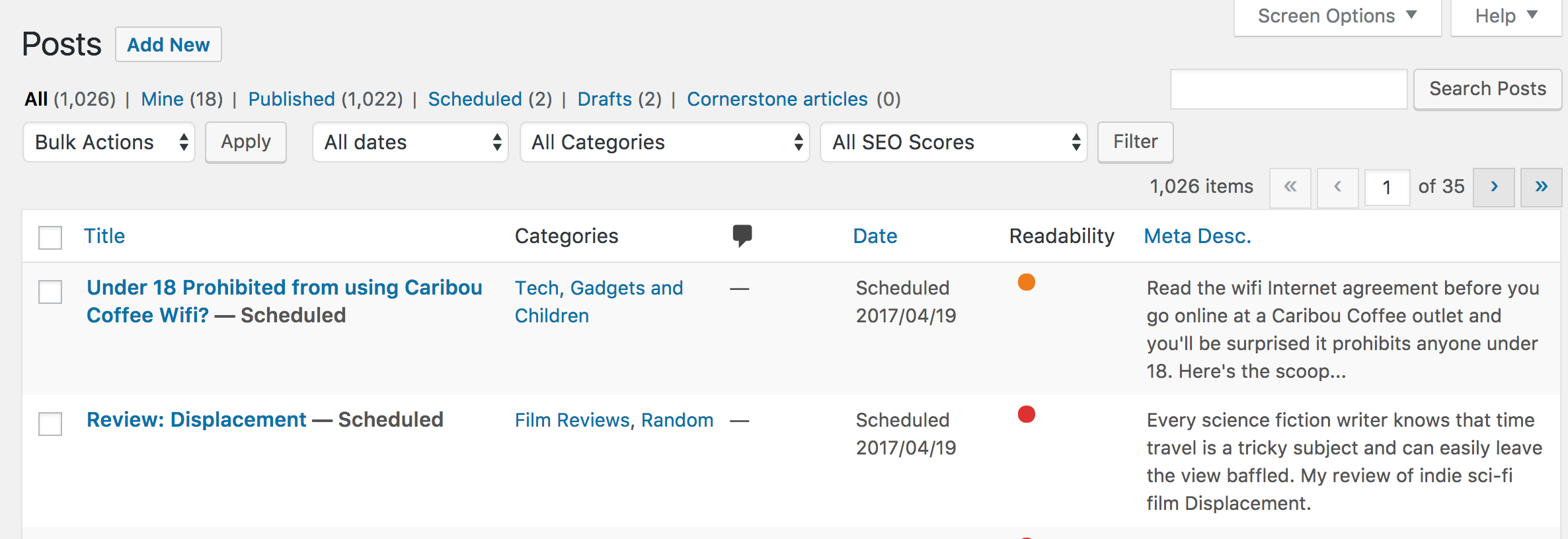The height and width of the screenshot is (539, 1568).
Task: Sort posts by the Date column
Action: click(875, 236)
